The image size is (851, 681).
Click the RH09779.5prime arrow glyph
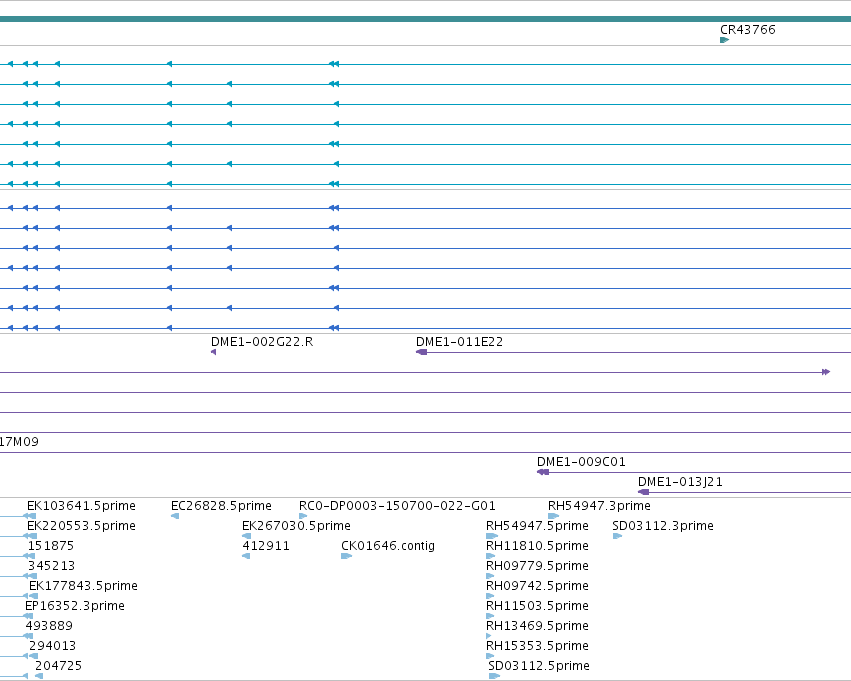tap(490, 576)
